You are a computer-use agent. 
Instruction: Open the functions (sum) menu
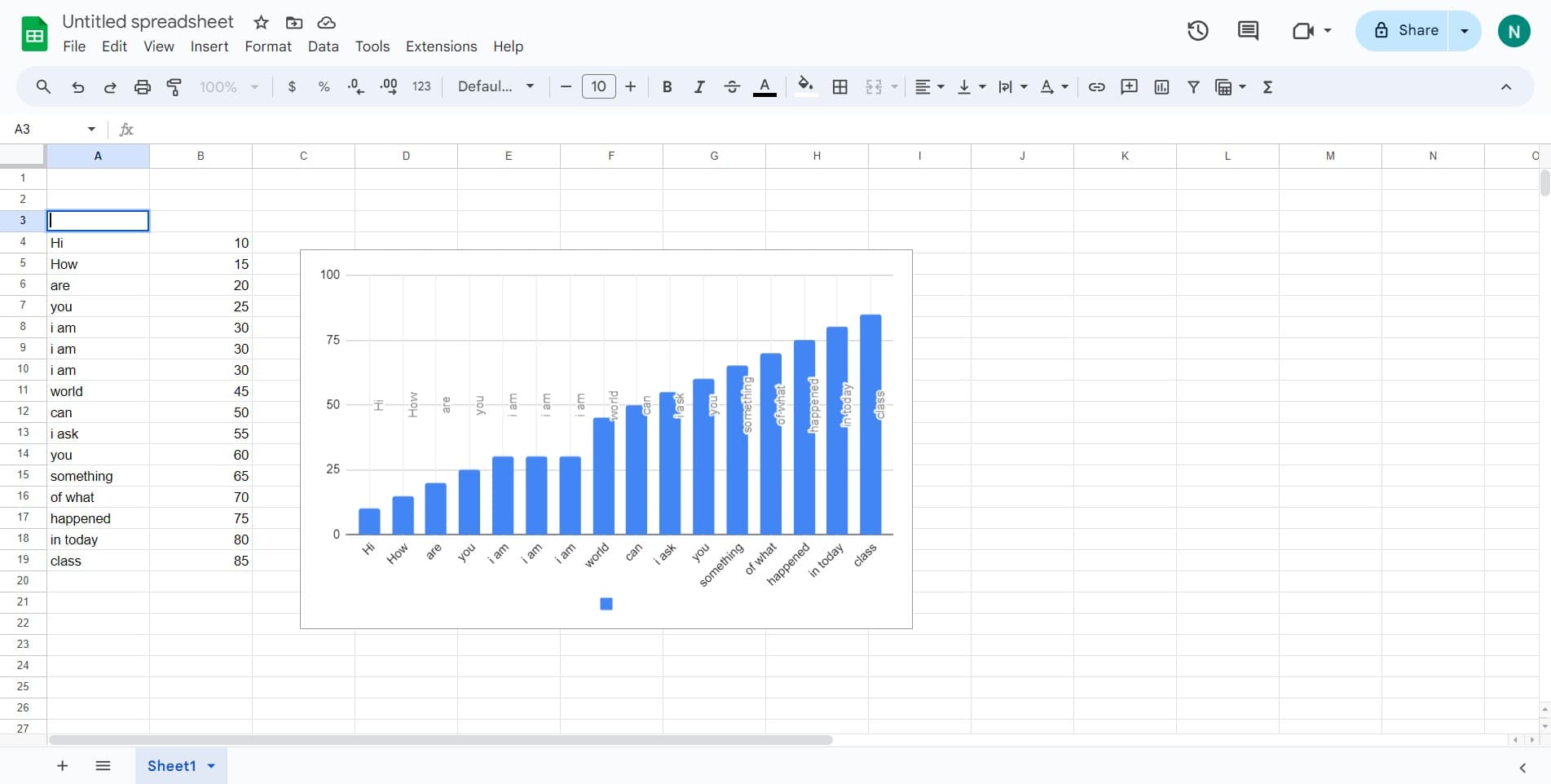(1267, 86)
